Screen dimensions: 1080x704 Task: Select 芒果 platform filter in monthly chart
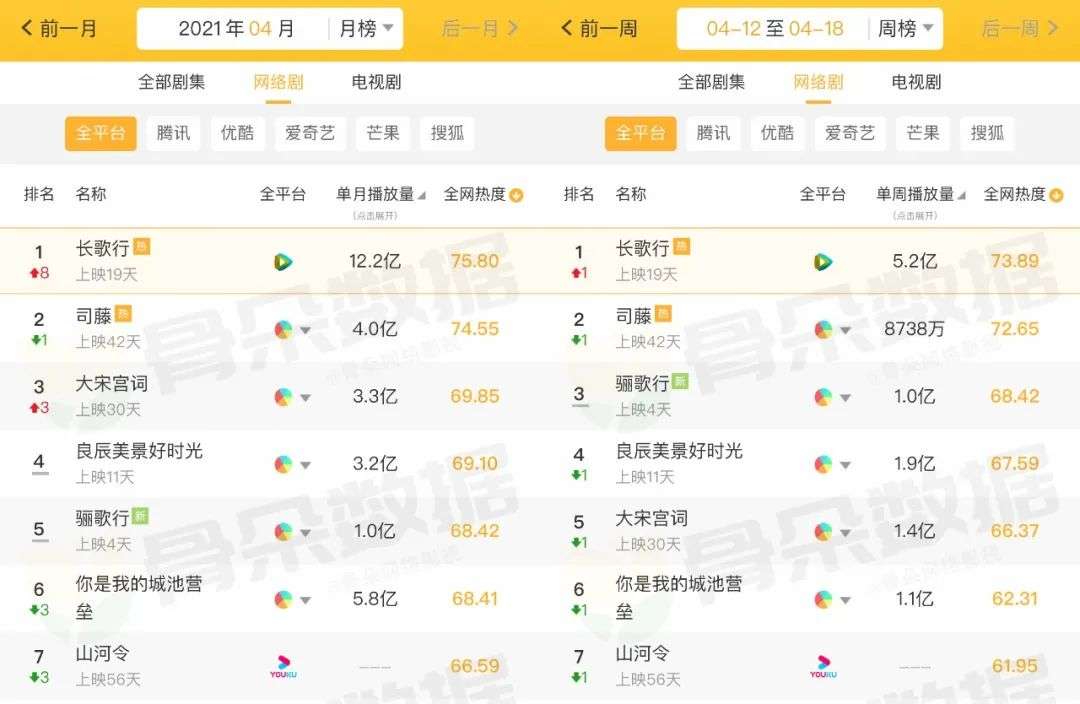[x=383, y=133]
